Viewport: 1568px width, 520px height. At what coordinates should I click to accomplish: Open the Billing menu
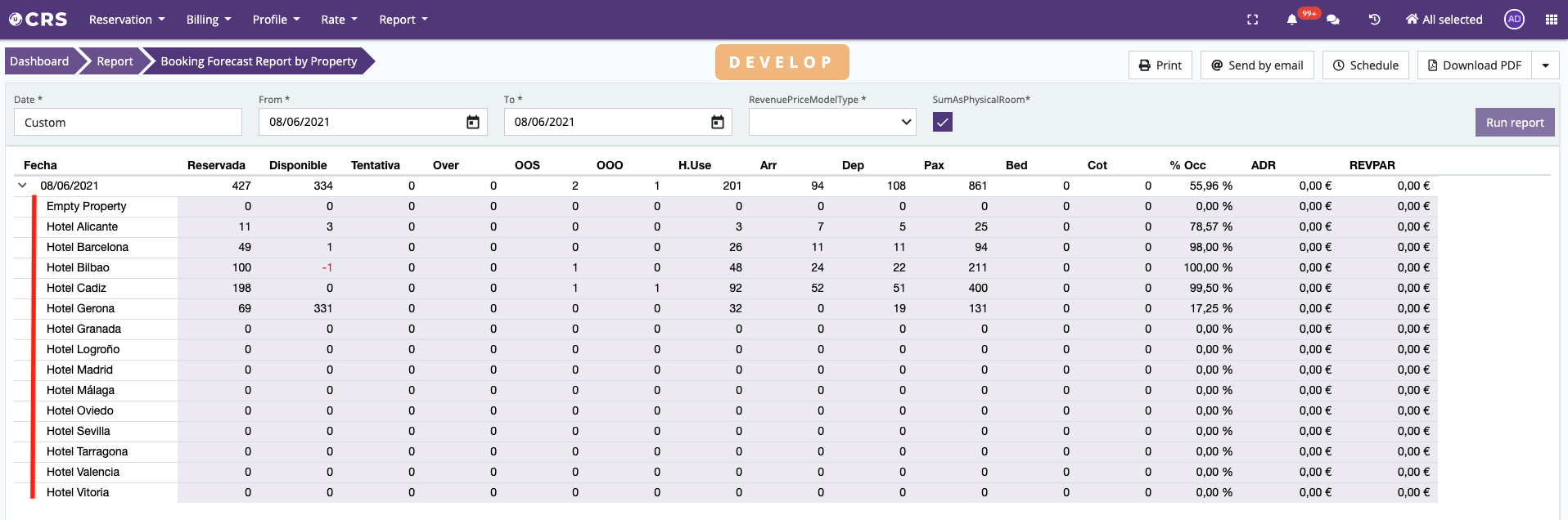(209, 20)
